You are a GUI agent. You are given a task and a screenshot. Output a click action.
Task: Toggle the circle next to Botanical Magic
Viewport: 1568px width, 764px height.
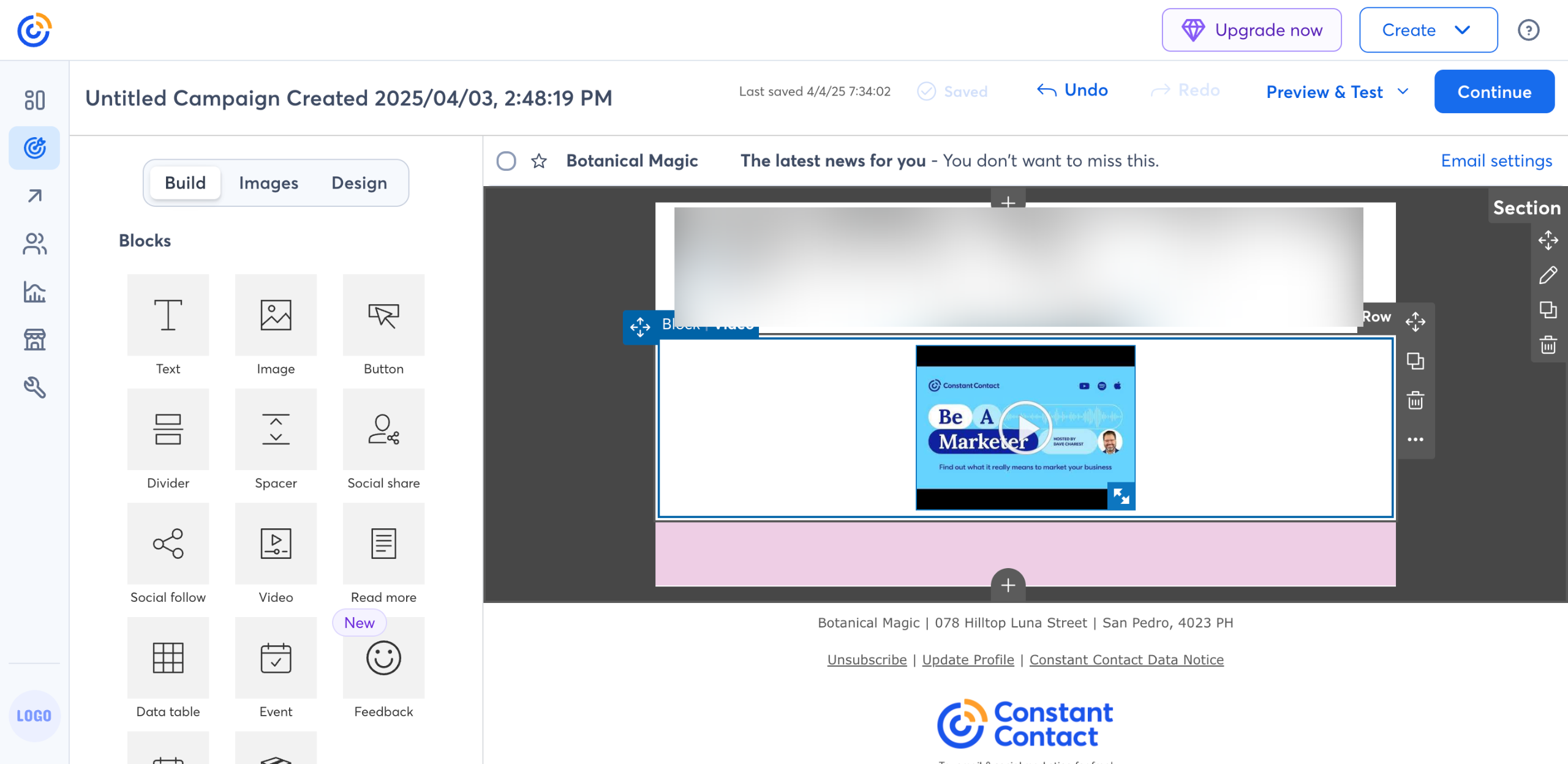(506, 161)
